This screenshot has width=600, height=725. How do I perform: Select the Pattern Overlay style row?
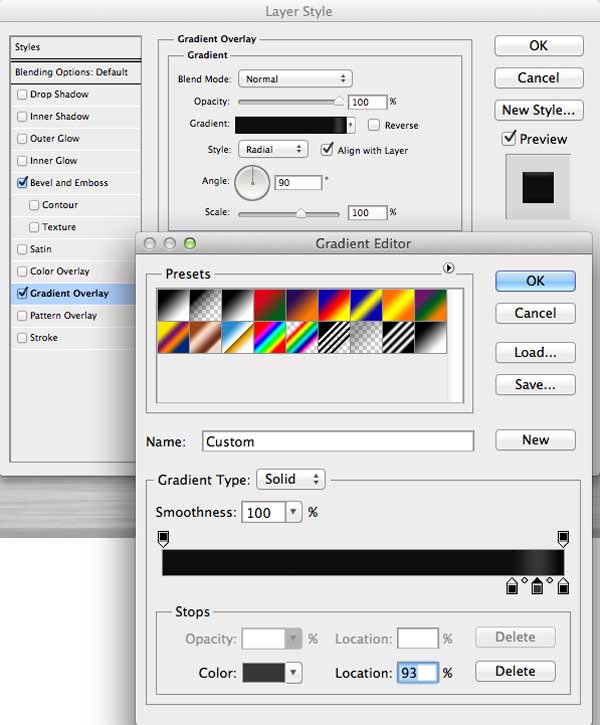click(x=75, y=316)
